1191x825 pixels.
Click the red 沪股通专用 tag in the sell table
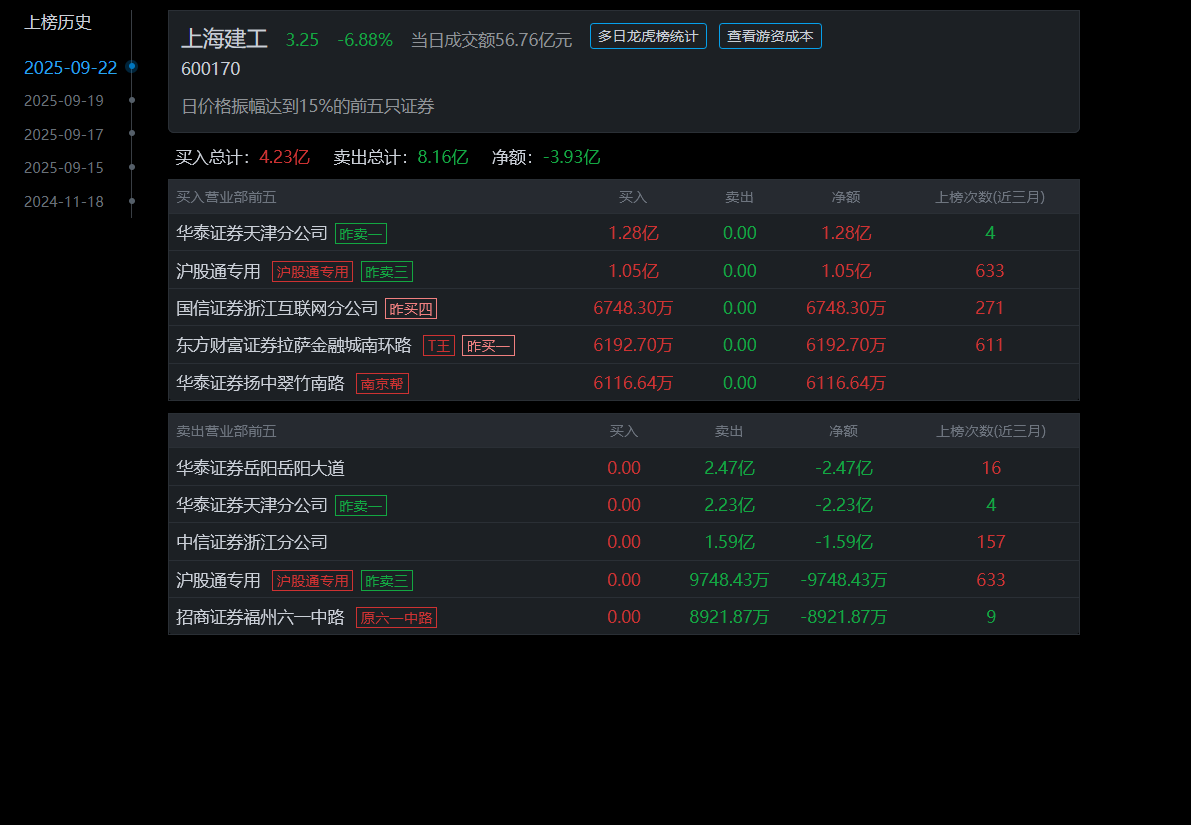pos(312,581)
